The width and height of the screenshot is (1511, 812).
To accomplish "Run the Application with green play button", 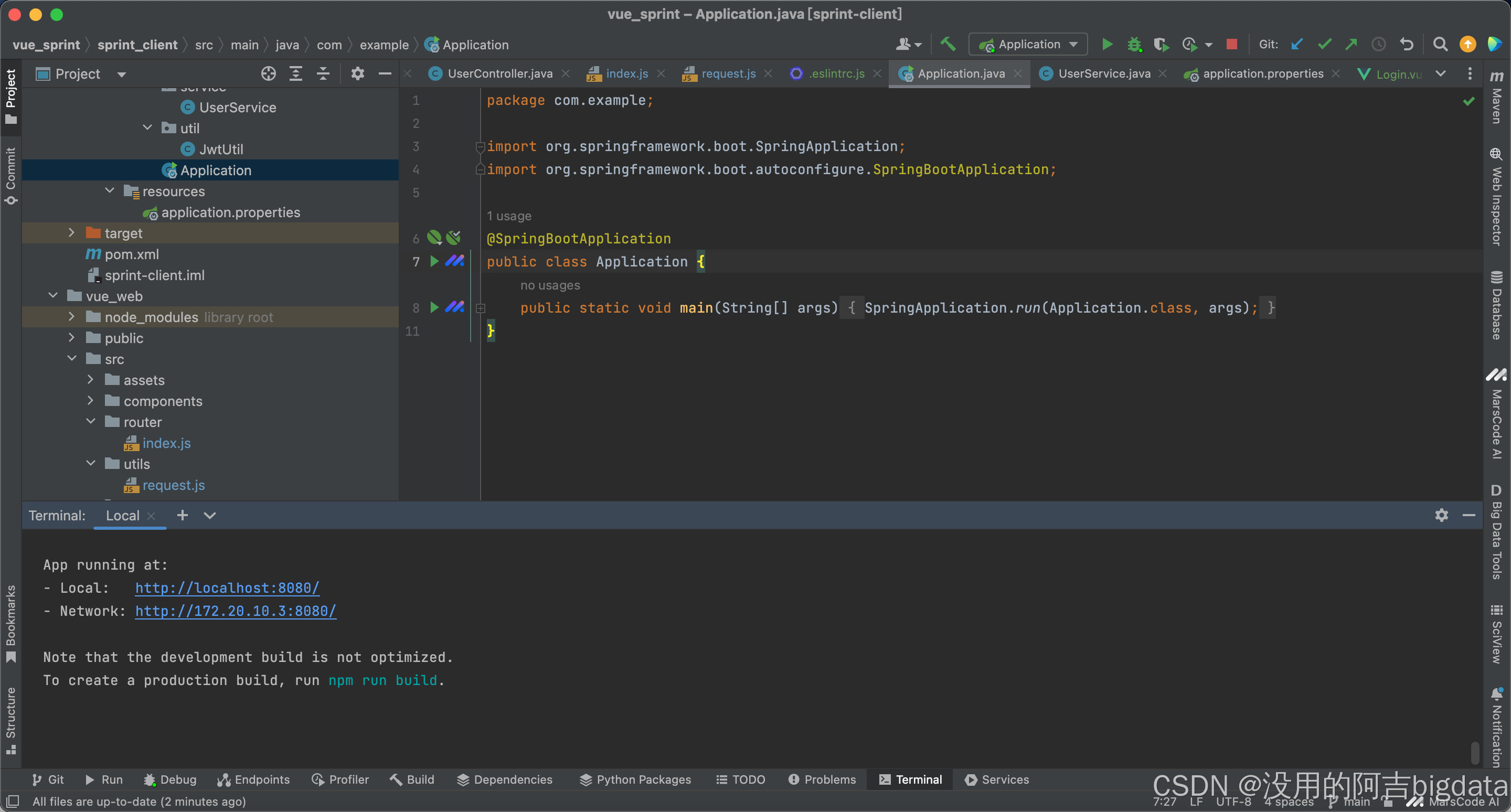I will pyautogui.click(x=1107, y=44).
